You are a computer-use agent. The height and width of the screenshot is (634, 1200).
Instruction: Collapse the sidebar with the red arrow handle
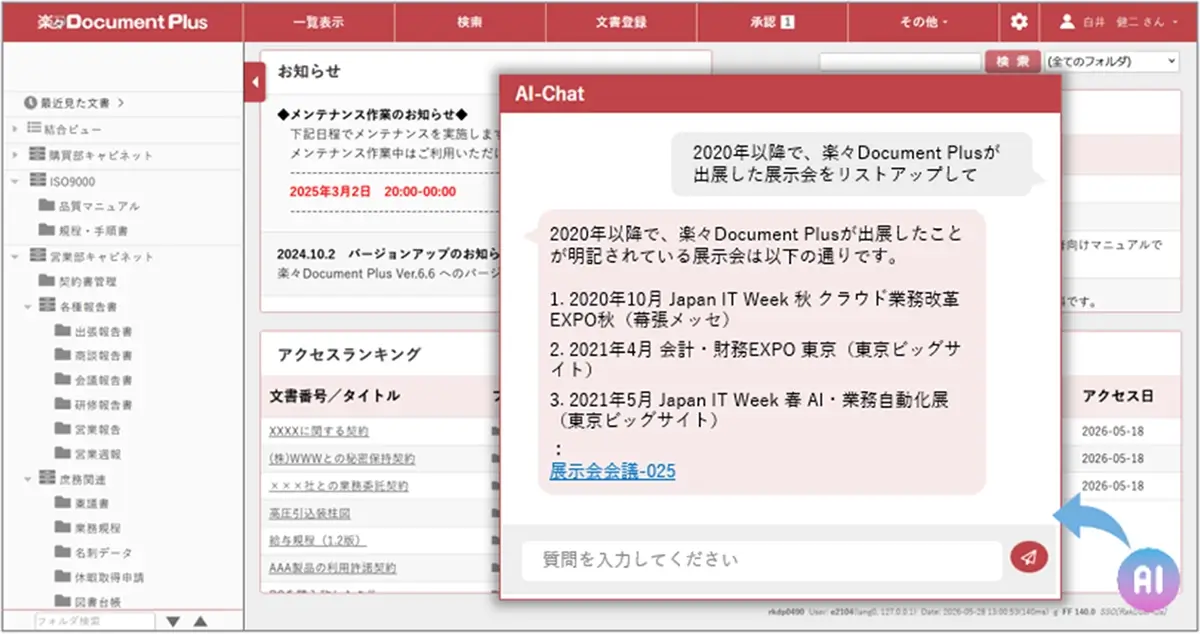(x=256, y=81)
